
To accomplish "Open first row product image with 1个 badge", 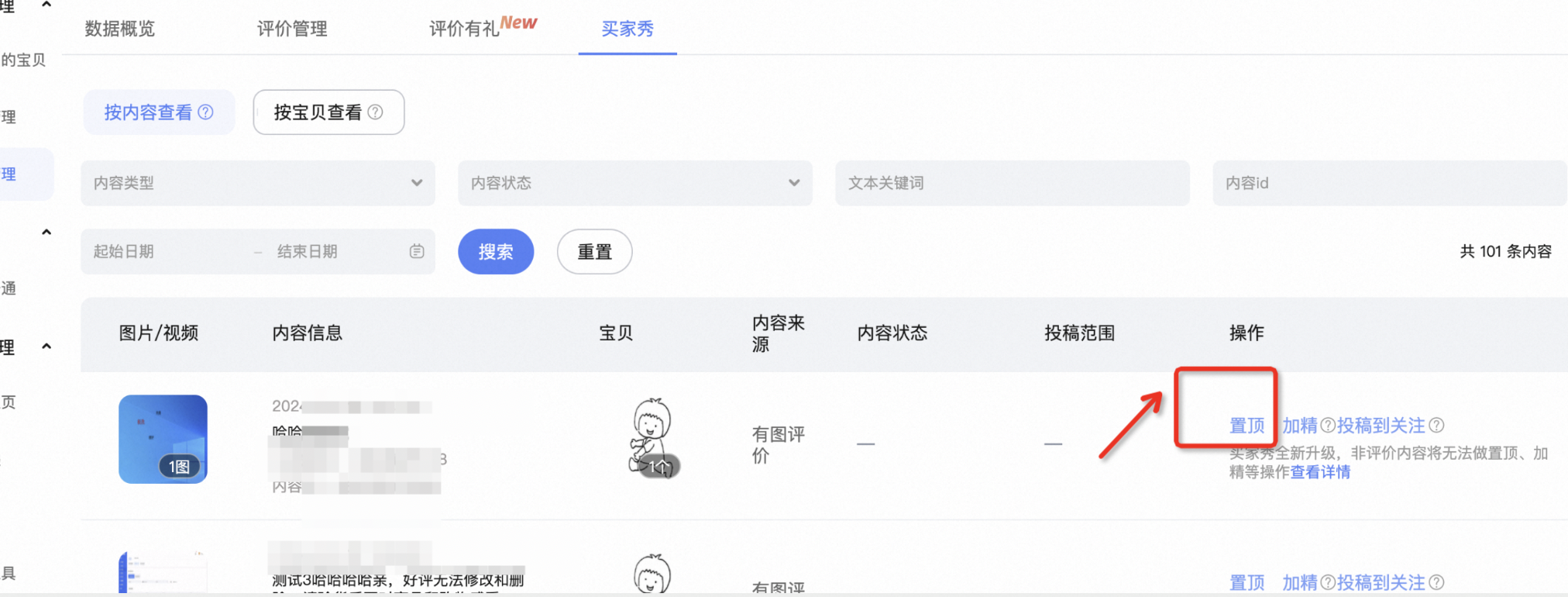I will [x=653, y=437].
